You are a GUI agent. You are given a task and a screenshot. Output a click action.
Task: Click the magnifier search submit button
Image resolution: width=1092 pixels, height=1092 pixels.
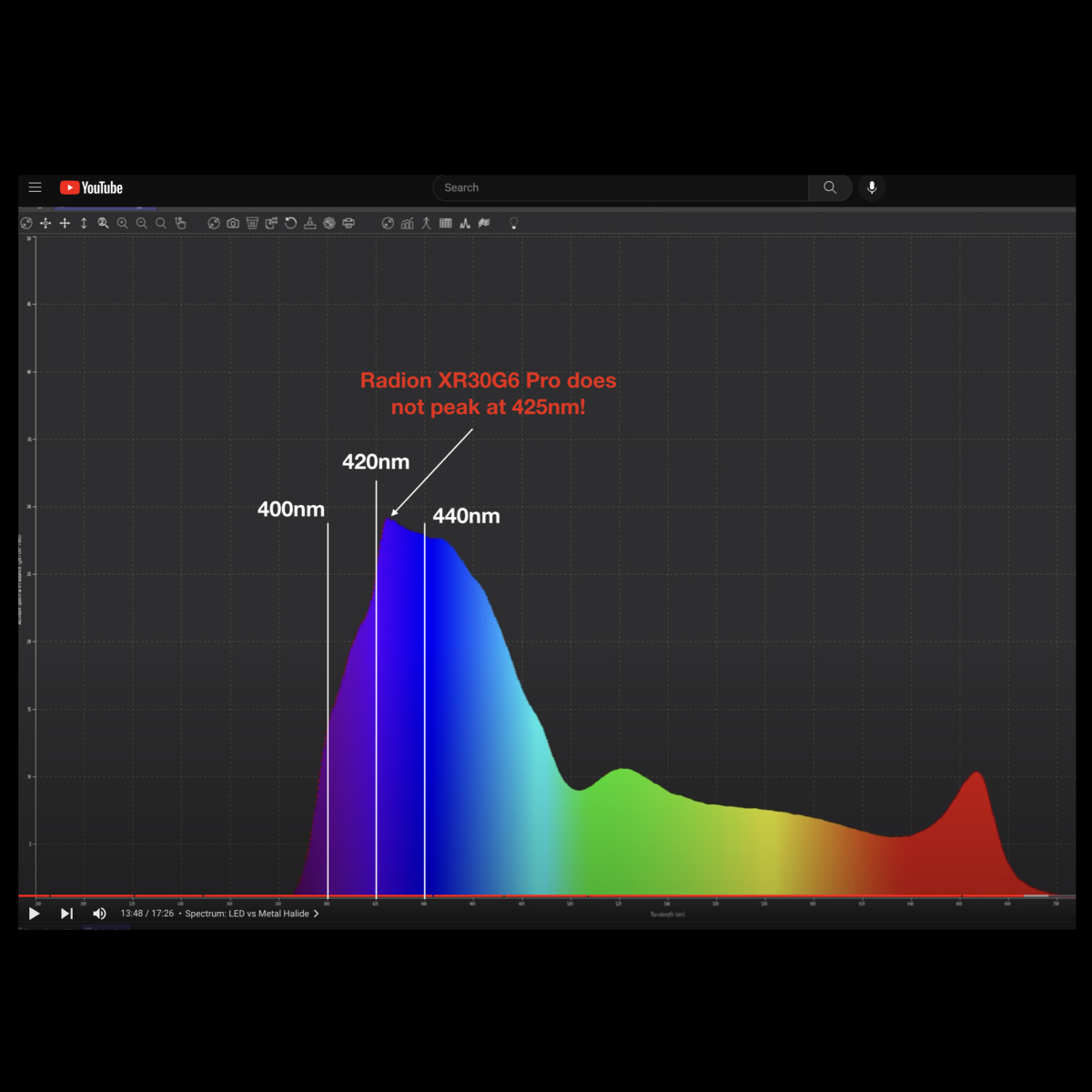click(x=830, y=187)
